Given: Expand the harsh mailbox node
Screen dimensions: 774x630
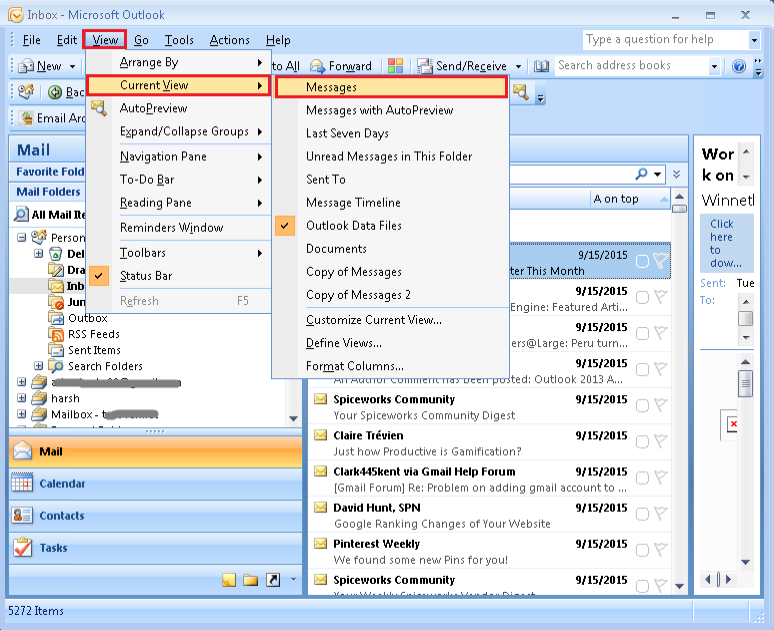Looking at the screenshot, I should click(21, 397).
